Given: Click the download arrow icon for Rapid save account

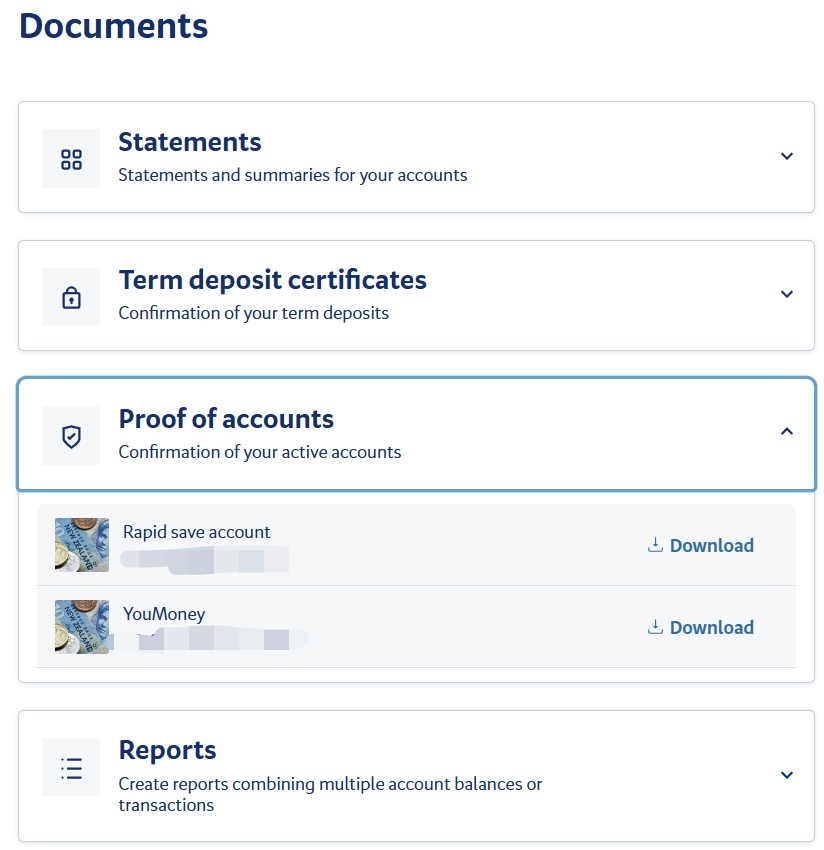Looking at the screenshot, I should point(656,545).
